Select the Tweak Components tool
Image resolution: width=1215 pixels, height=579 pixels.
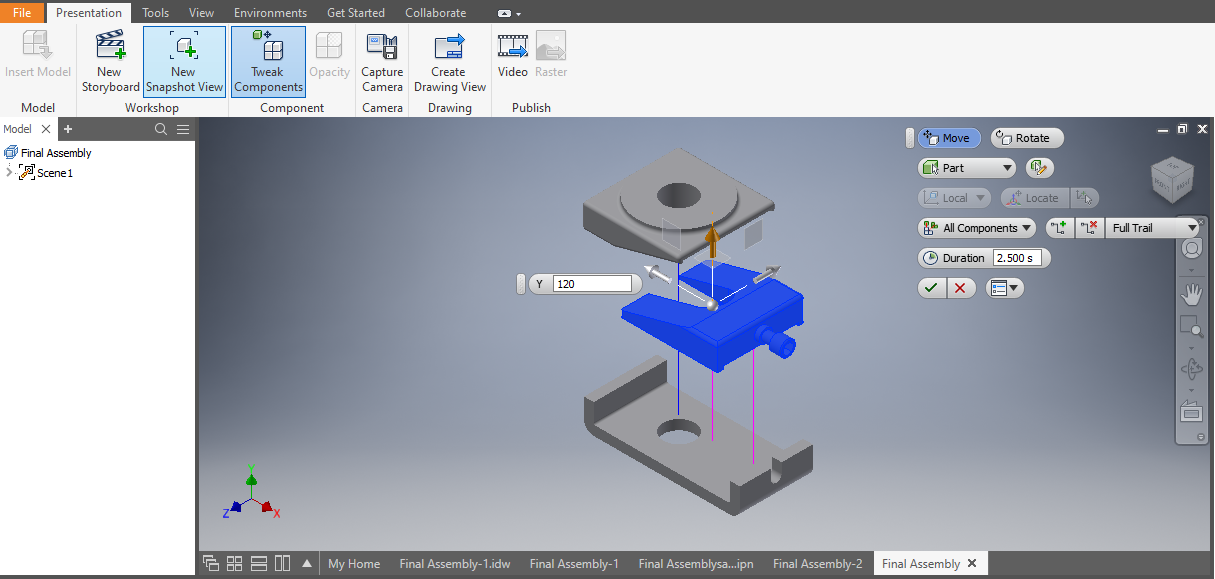point(268,60)
